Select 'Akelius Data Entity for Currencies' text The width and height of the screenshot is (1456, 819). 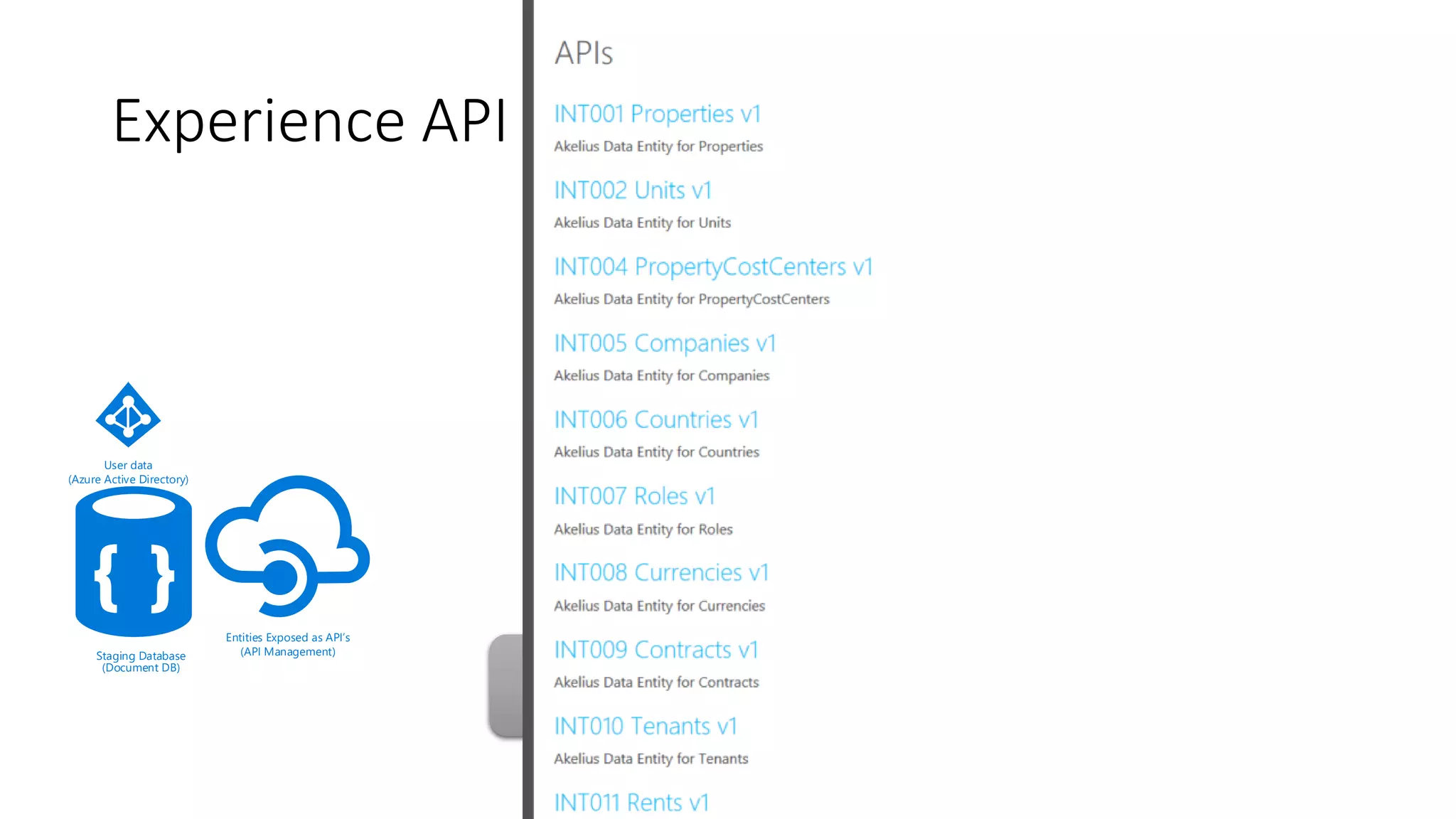click(659, 606)
